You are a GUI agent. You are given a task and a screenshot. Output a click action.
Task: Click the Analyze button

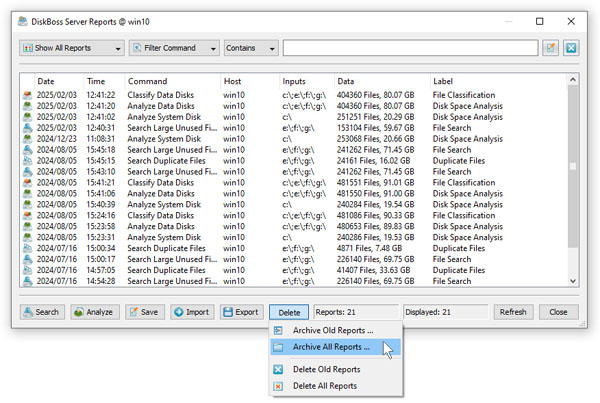point(95,312)
